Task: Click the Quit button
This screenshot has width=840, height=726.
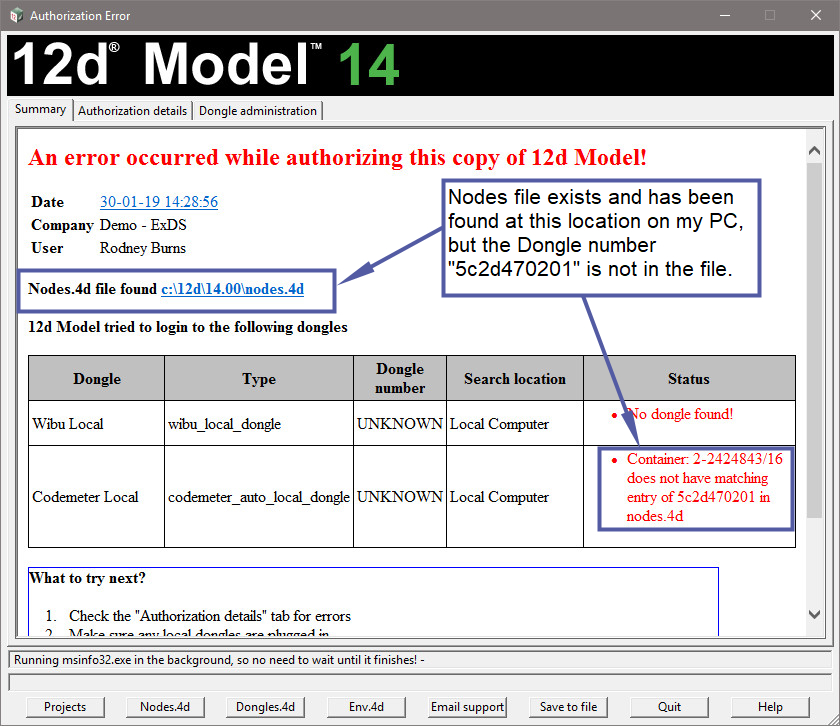Action: tap(669, 707)
